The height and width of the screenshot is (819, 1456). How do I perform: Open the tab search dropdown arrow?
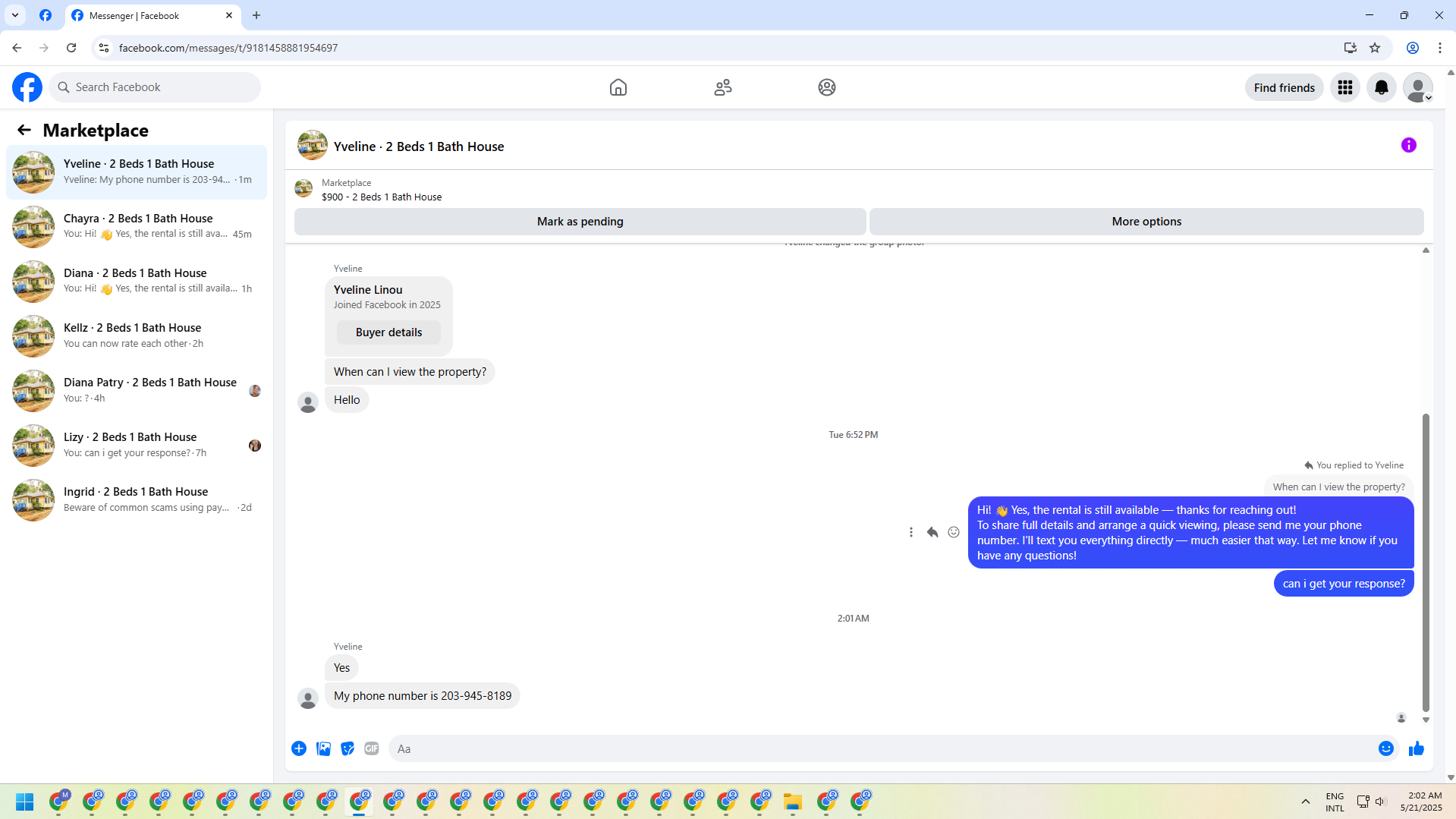15,15
